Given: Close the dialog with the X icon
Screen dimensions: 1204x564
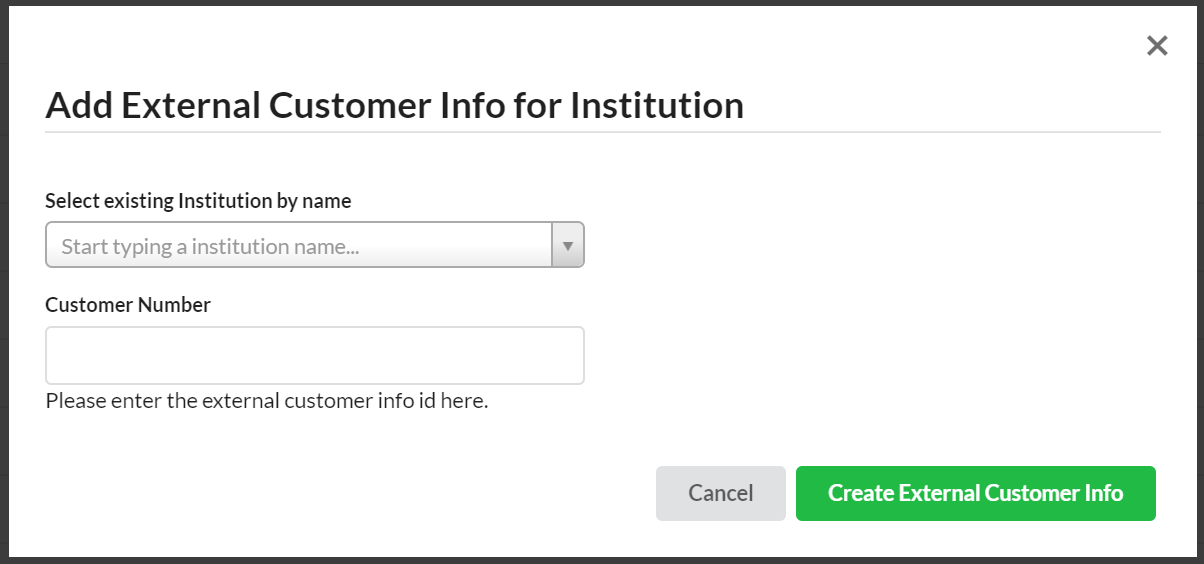Looking at the screenshot, I should pos(1157,45).
